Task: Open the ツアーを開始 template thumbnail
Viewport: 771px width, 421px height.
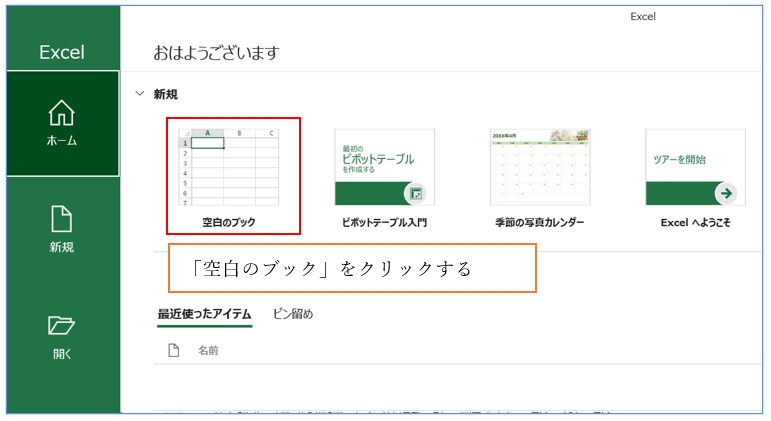Action: coord(694,167)
